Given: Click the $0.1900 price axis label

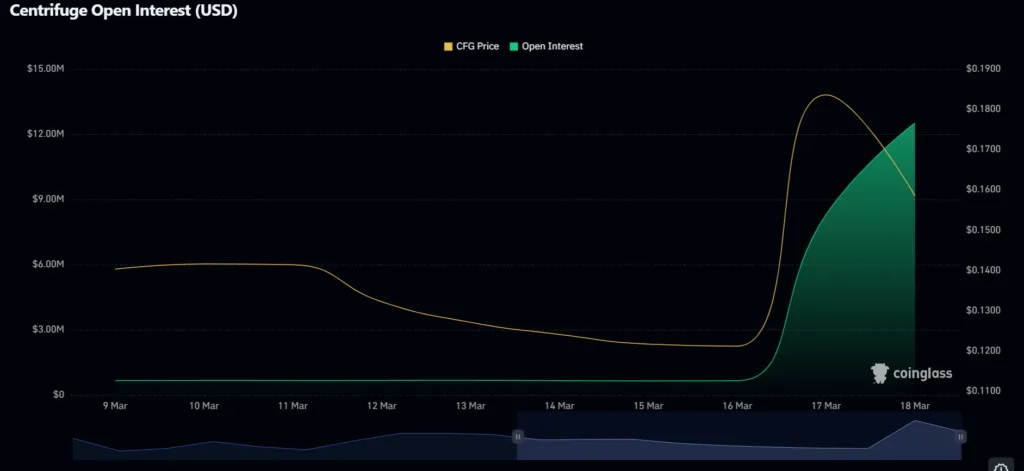Looking at the screenshot, I should coord(983,69).
